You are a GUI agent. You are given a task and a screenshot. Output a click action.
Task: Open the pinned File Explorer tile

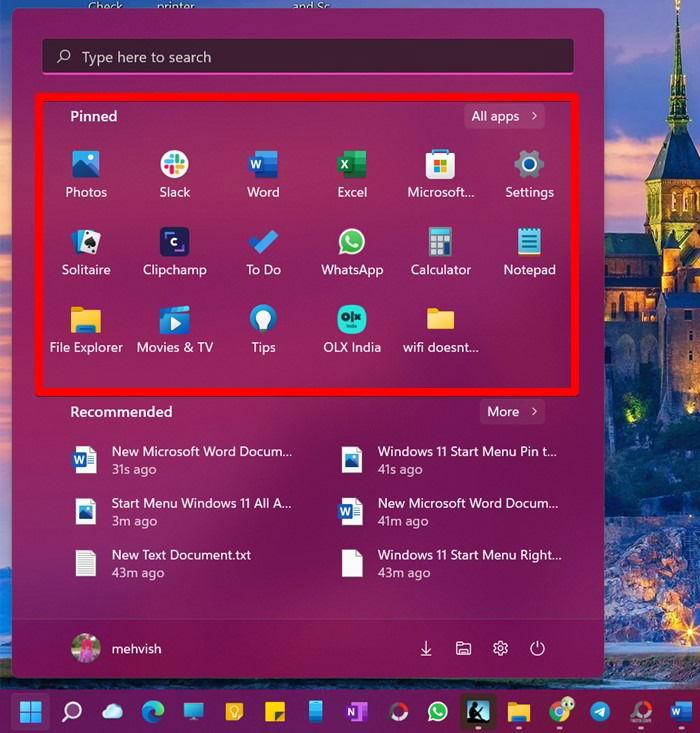coord(86,329)
